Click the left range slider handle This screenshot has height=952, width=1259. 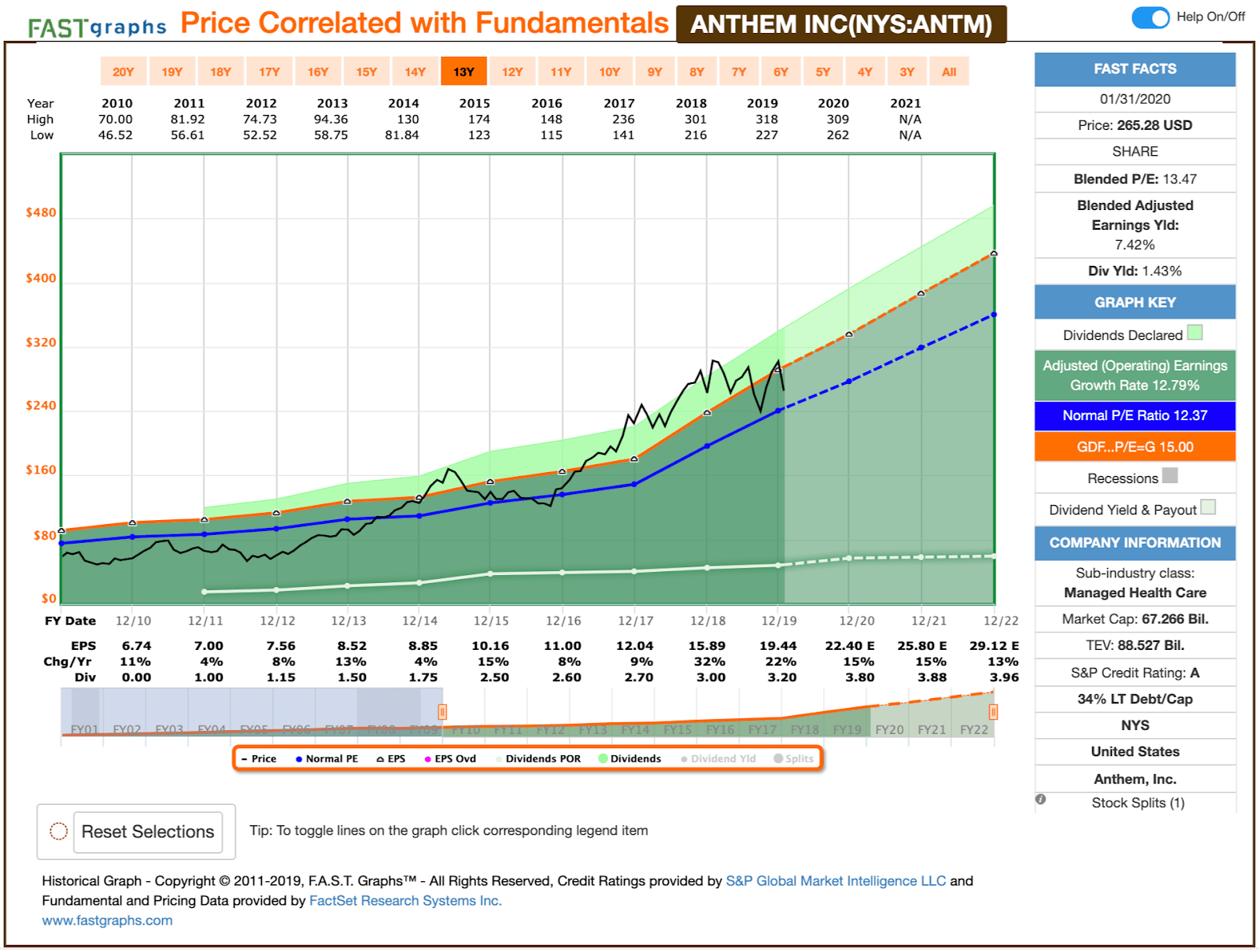click(442, 712)
